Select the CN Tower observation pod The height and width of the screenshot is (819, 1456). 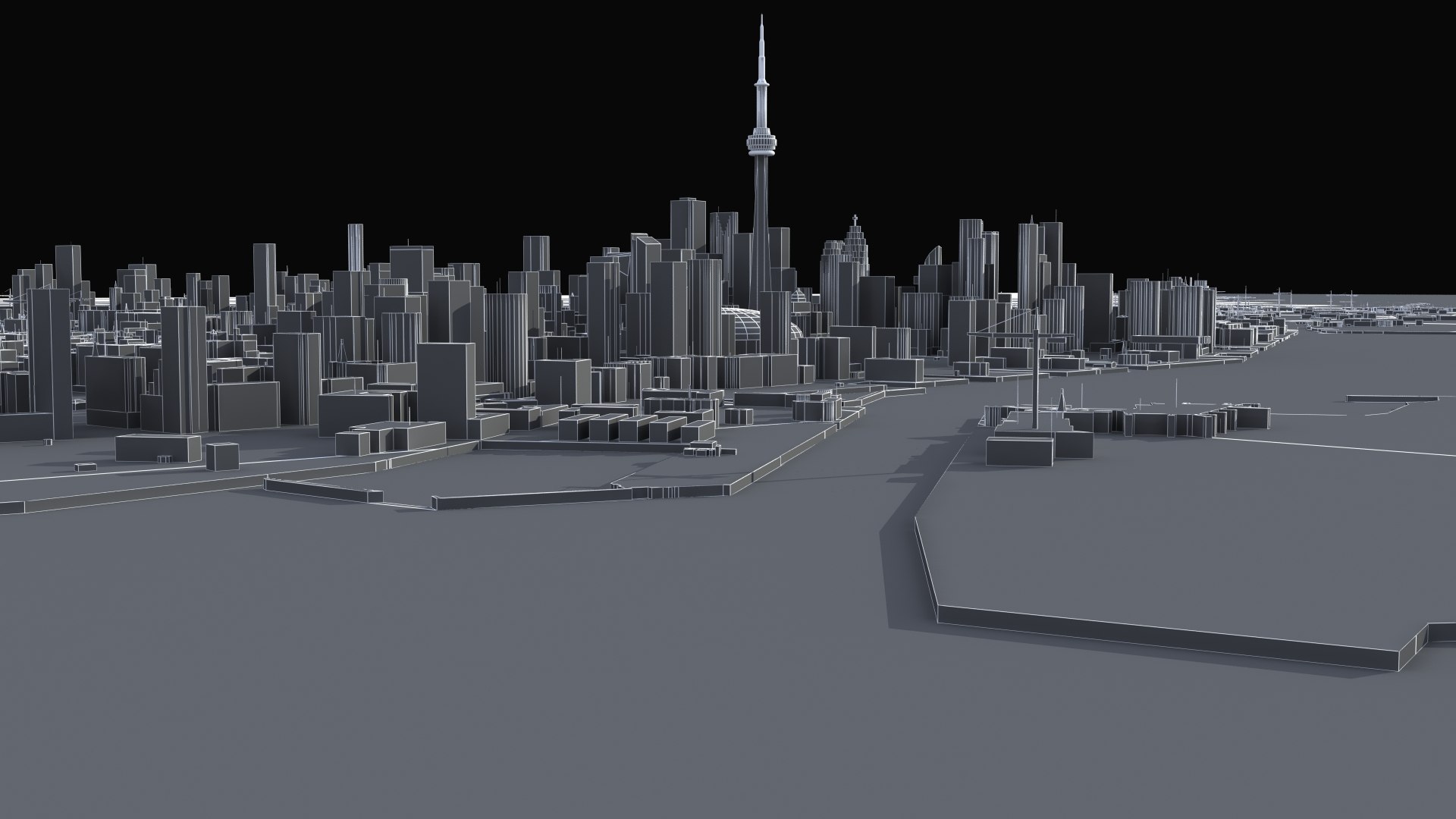[762, 142]
